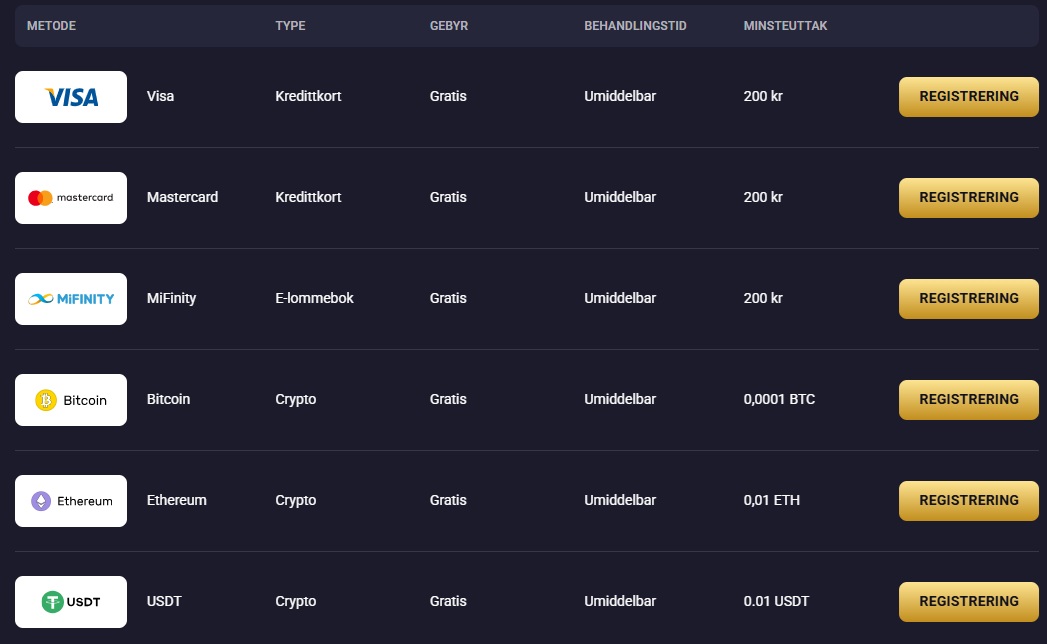Viewport: 1047px width, 644px height.
Task: Open Registrering for Ethereum
Action: pos(968,500)
